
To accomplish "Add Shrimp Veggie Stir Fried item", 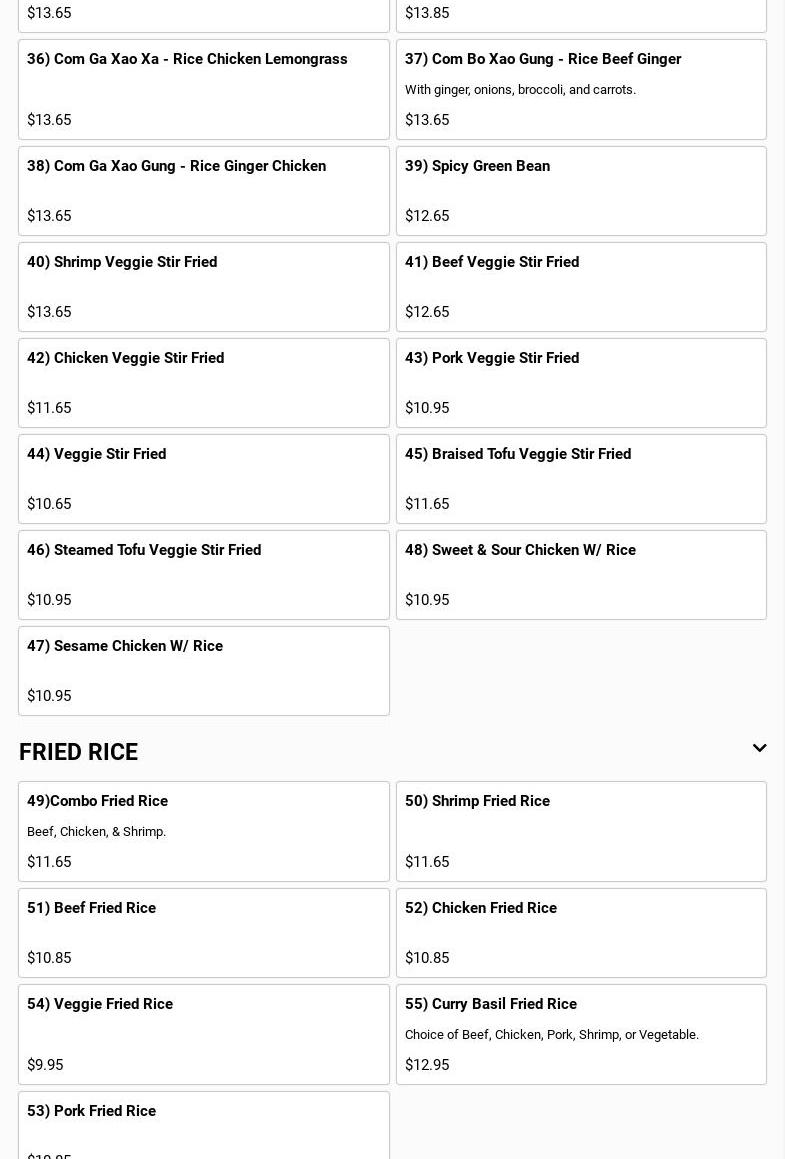I will (x=203, y=286).
